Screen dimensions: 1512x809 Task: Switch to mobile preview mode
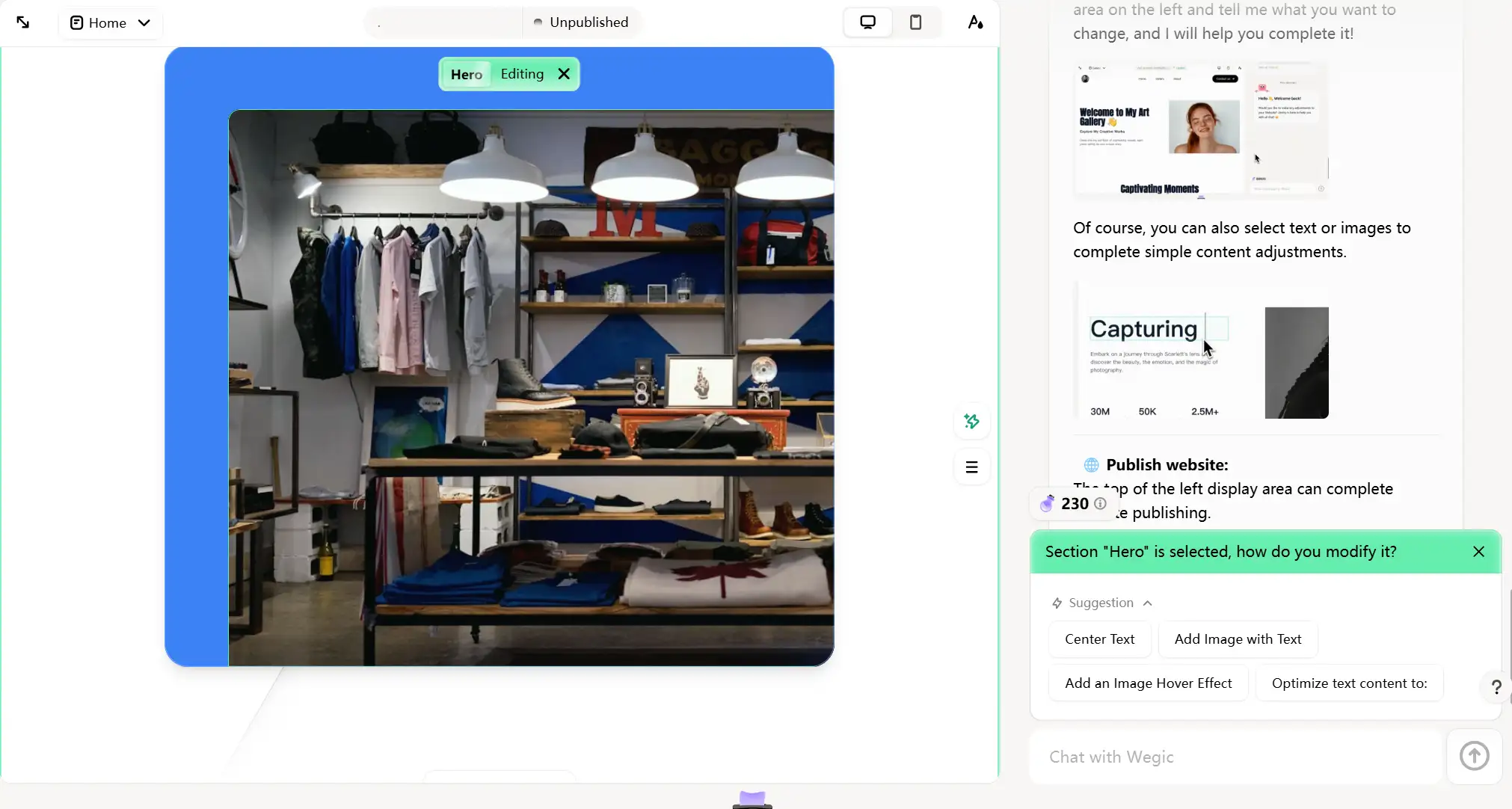(x=915, y=22)
